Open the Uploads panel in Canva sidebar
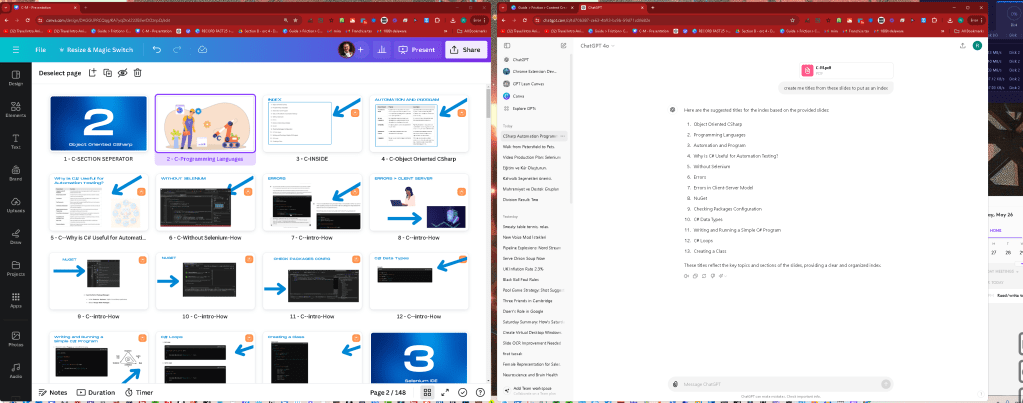The height and width of the screenshot is (403, 1023). (16, 205)
